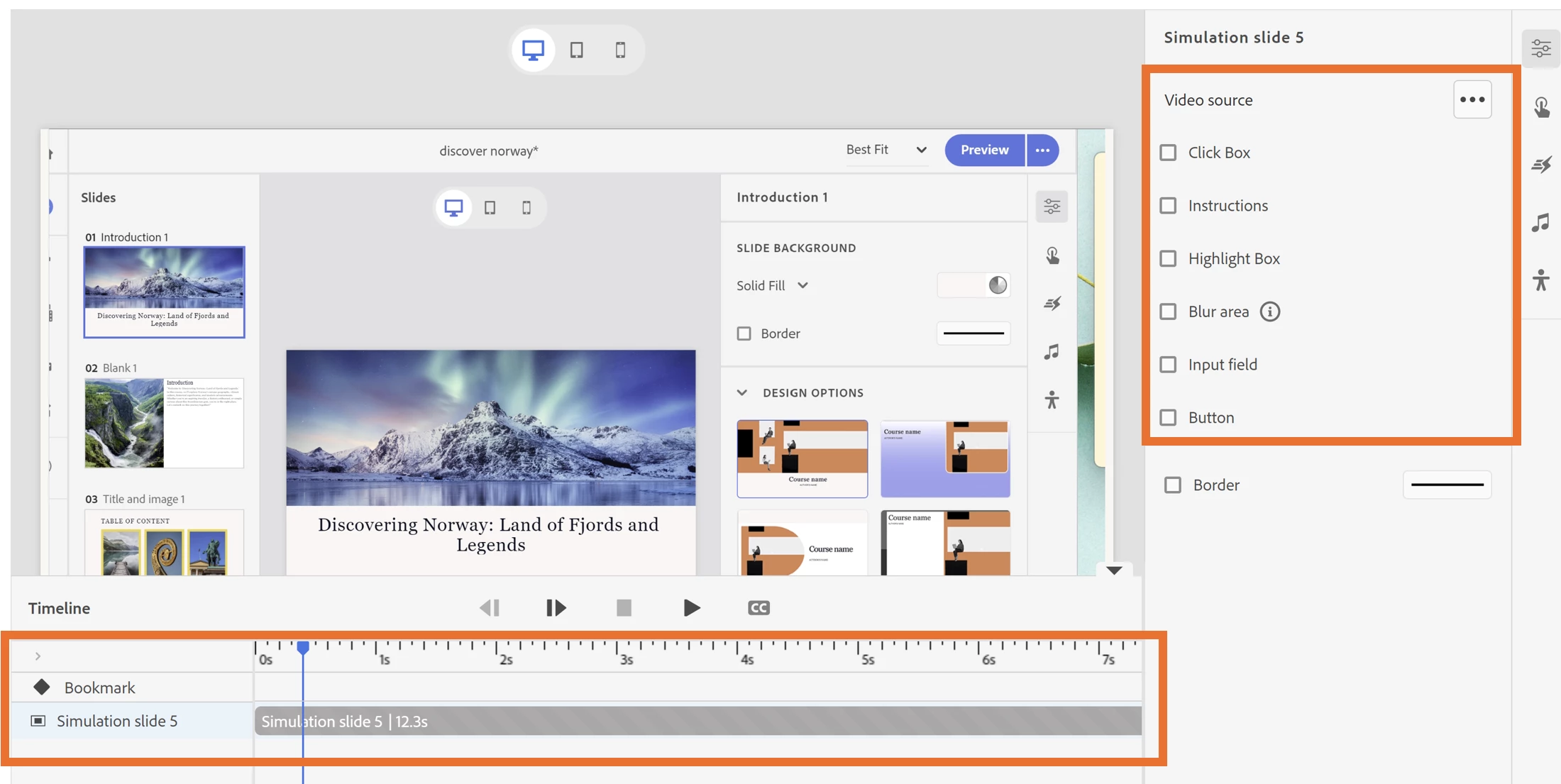Open the animations panel icon in right sidebar
1561x784 pixels.
1541,165
